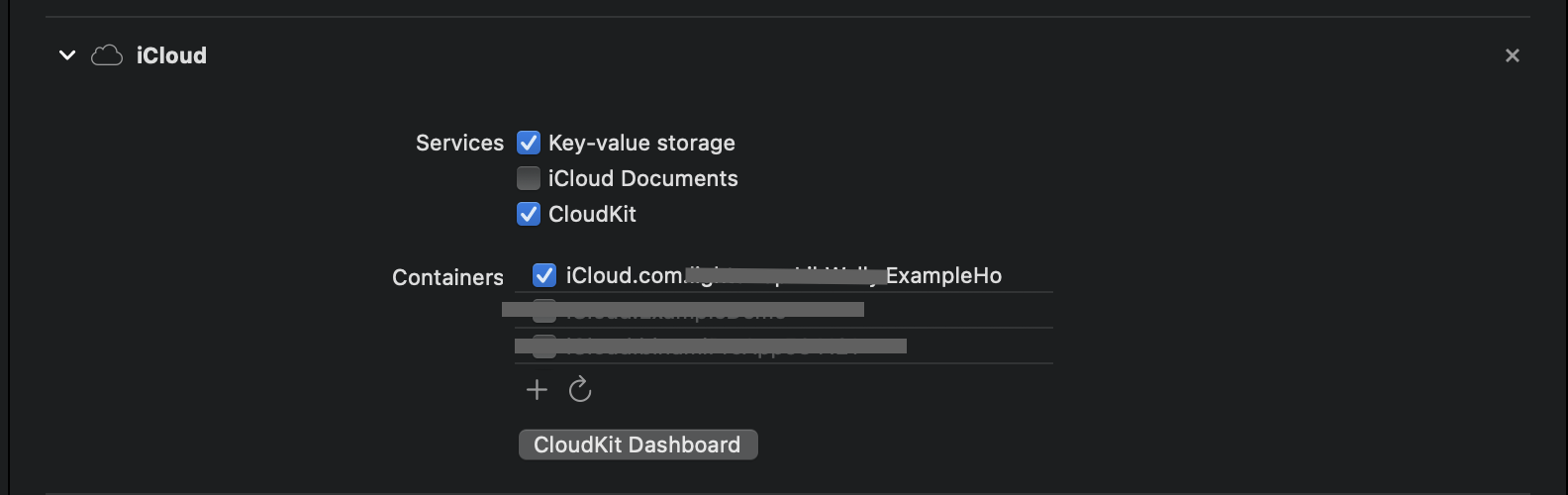Remove the iCloud capability with X
The image size is (1568, 495).
click(x=1512, y=55)
